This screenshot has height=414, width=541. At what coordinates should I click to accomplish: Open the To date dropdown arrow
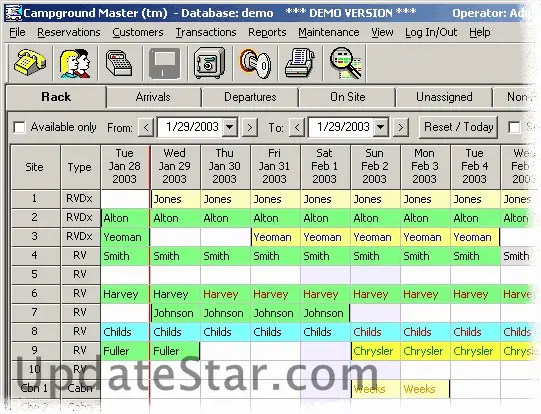[381, 127]
